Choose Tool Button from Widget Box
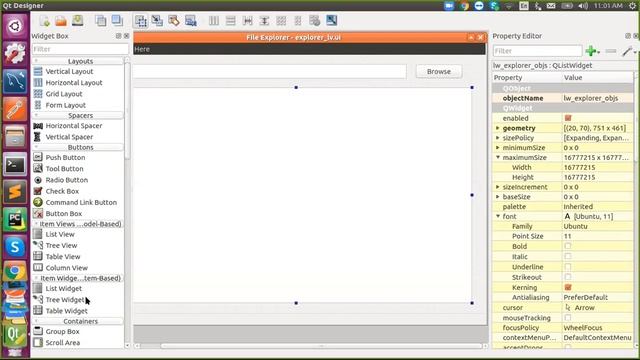 click(x=64, y=169)
